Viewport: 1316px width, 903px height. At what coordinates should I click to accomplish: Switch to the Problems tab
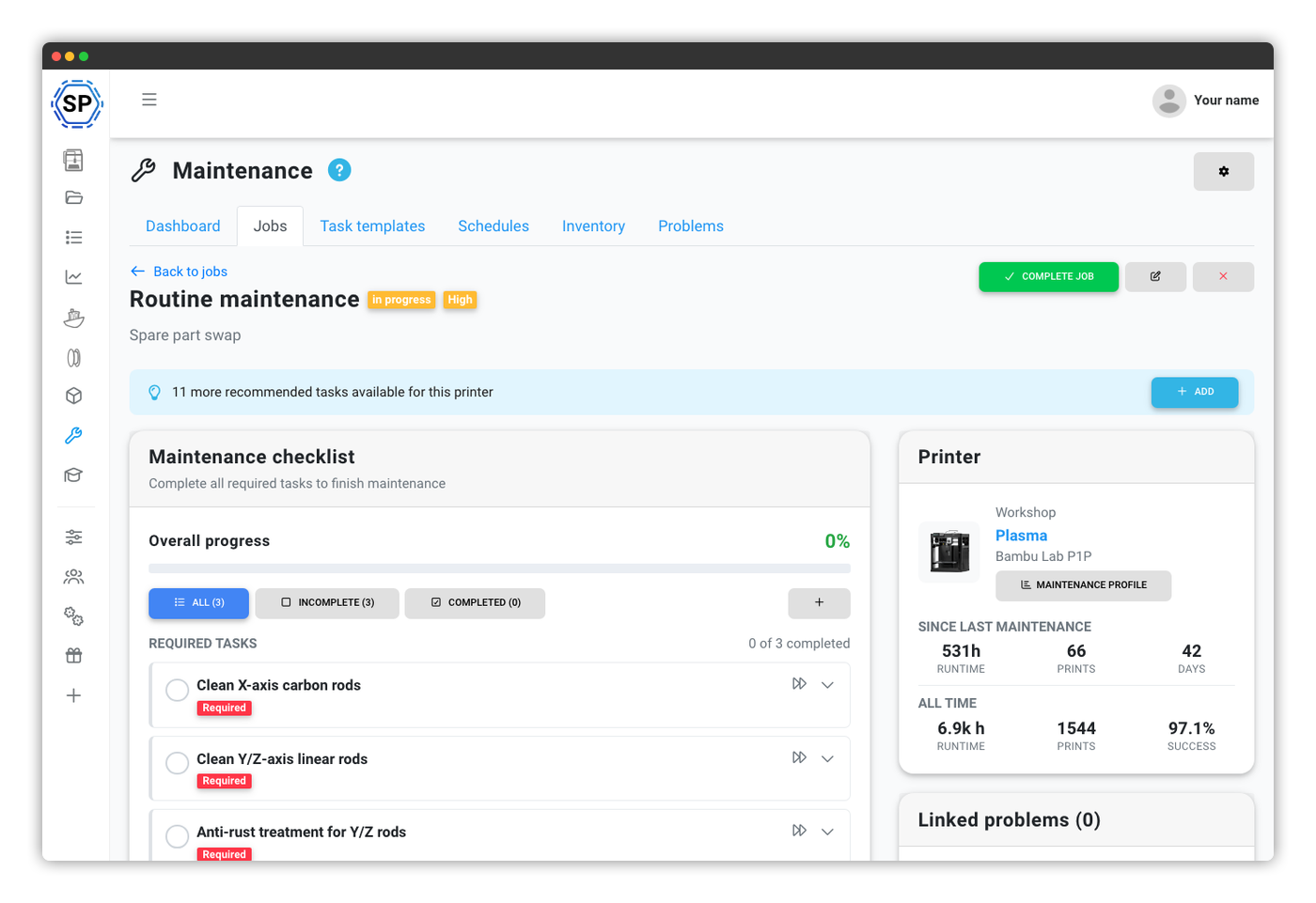point(691,226)
